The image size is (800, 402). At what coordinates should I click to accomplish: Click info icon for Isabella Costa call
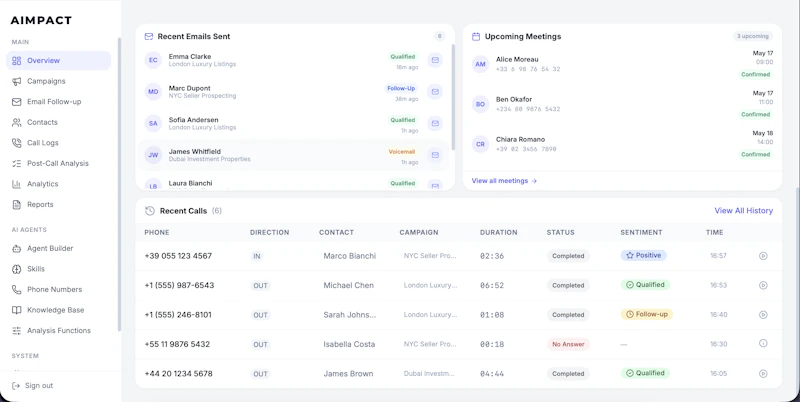763,343
